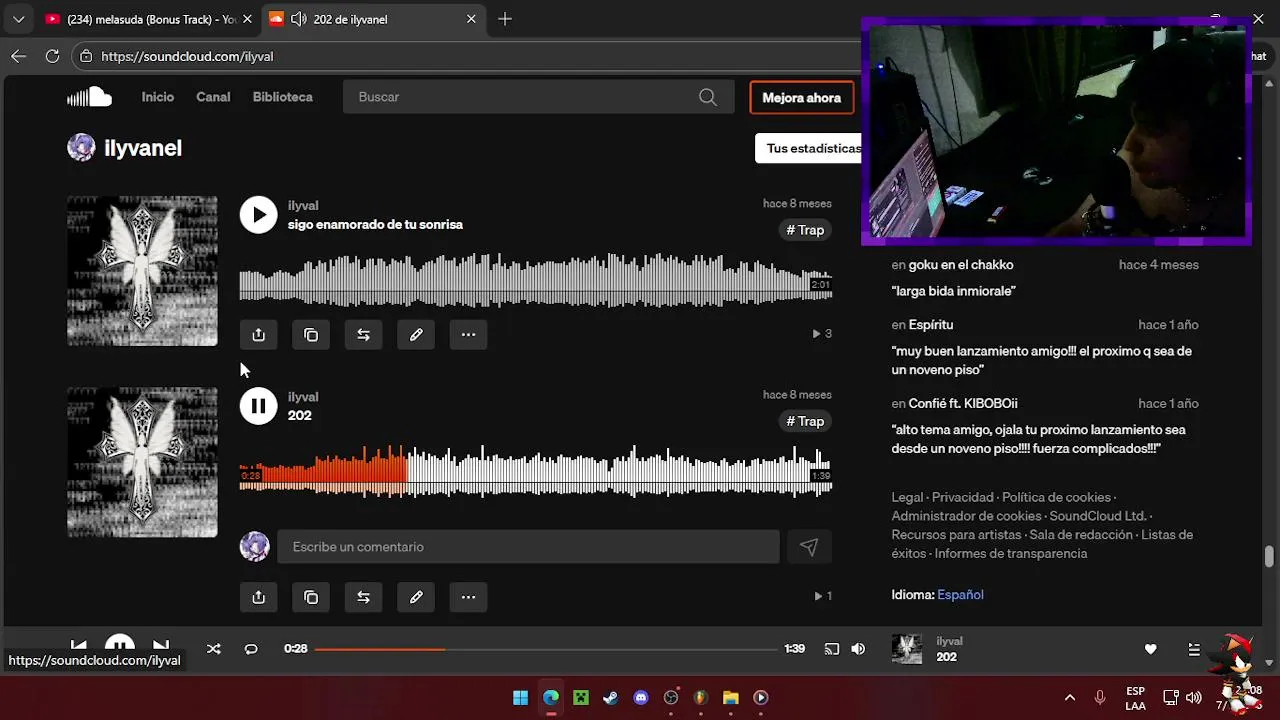Open Discord from the taskbar

pos(641,698)
